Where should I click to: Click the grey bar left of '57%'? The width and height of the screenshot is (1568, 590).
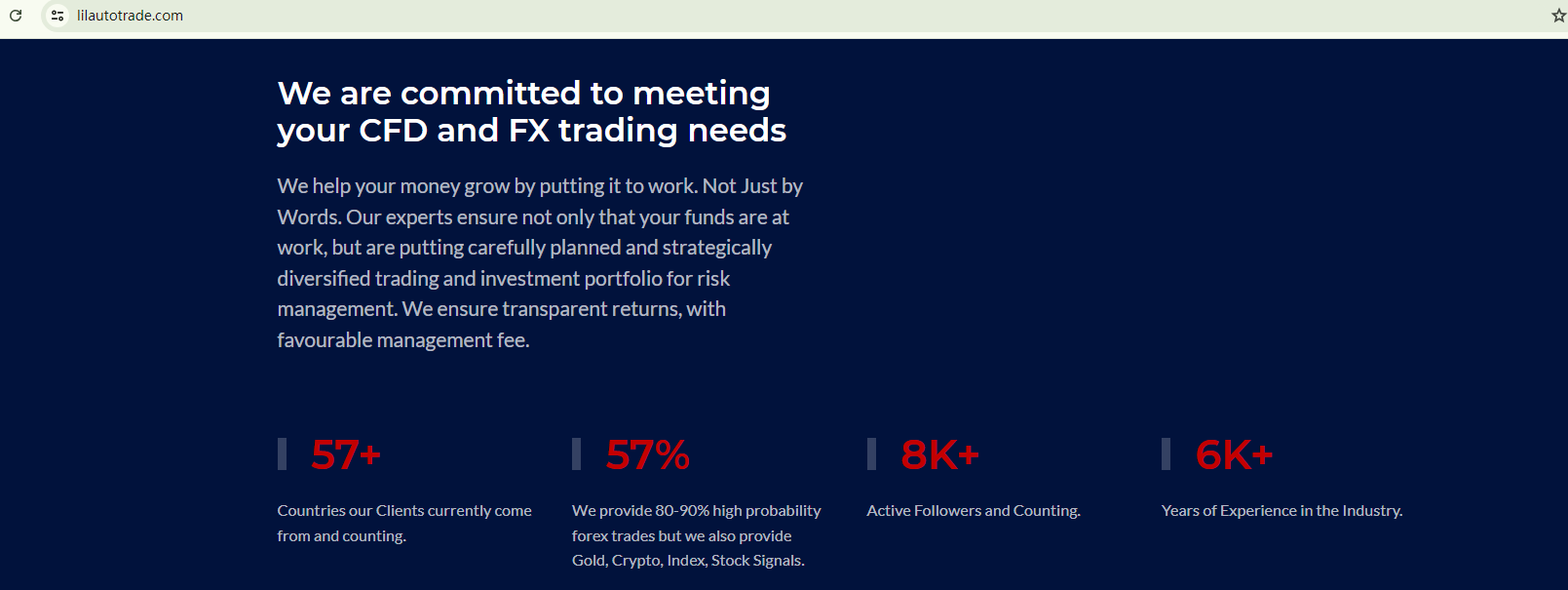pyautogui.click(x=577, y=454)
